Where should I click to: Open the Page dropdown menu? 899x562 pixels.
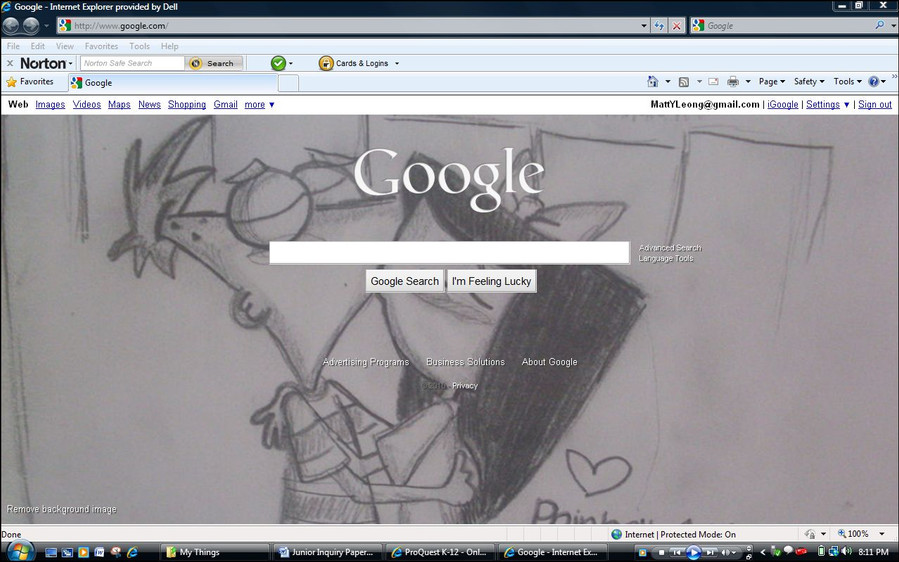[x=772, y=82]
